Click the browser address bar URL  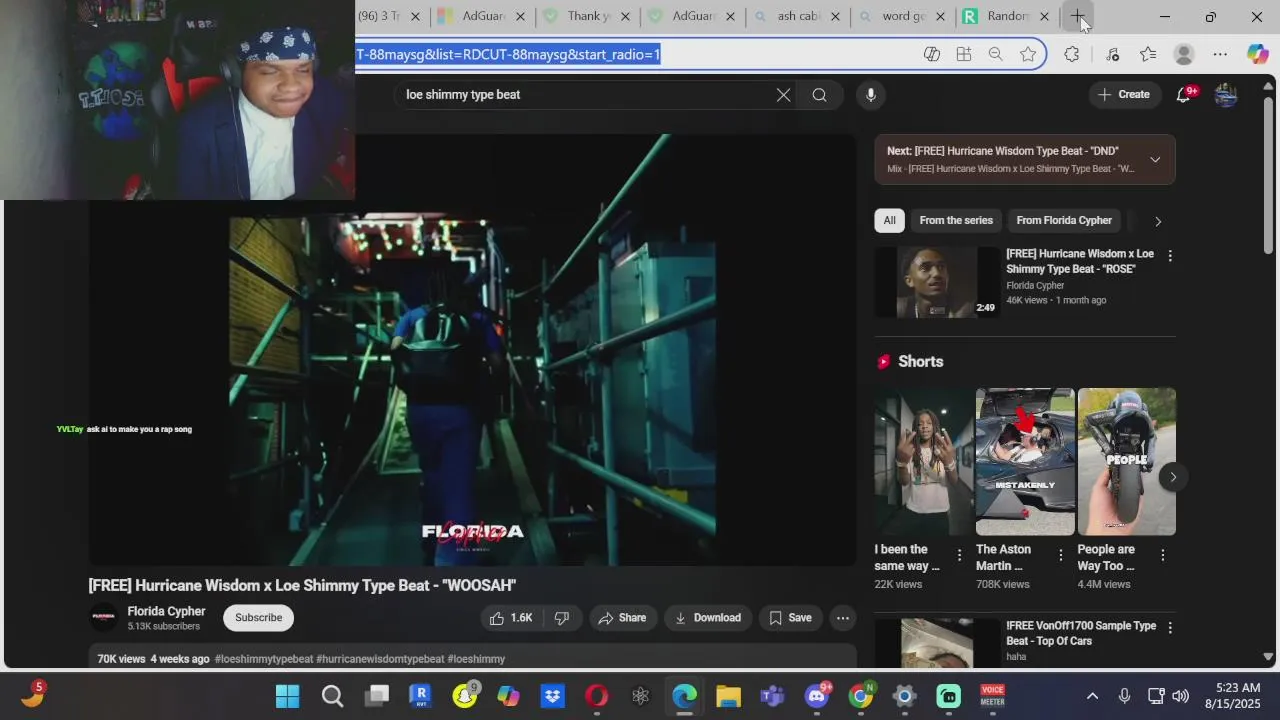point(508,54)
